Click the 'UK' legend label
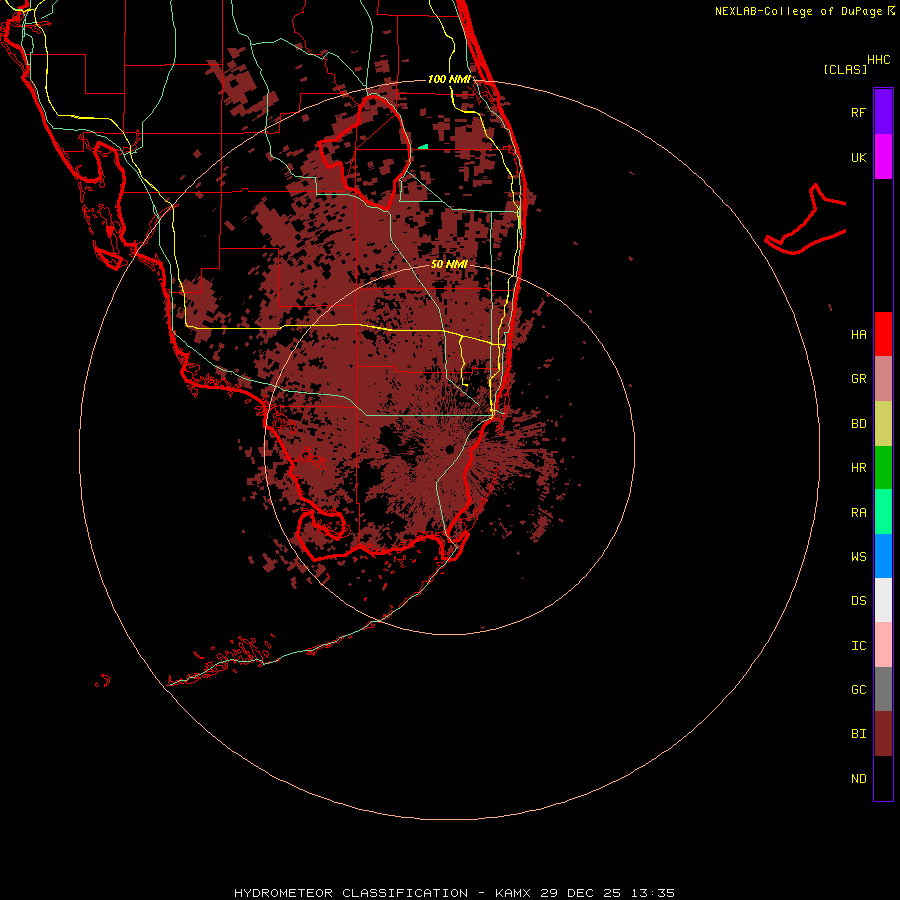This screenshot has height=900, width=900. click(859, 158)
